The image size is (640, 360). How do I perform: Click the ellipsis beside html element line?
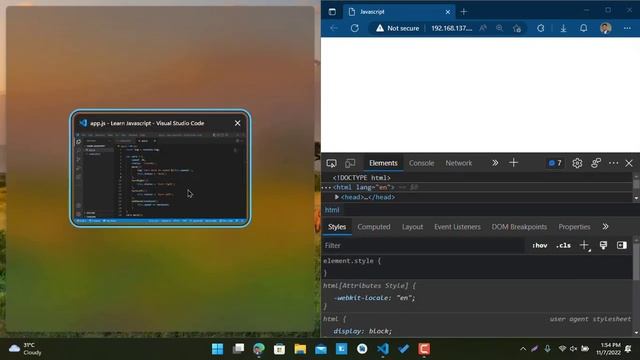(x=326, y=187)
